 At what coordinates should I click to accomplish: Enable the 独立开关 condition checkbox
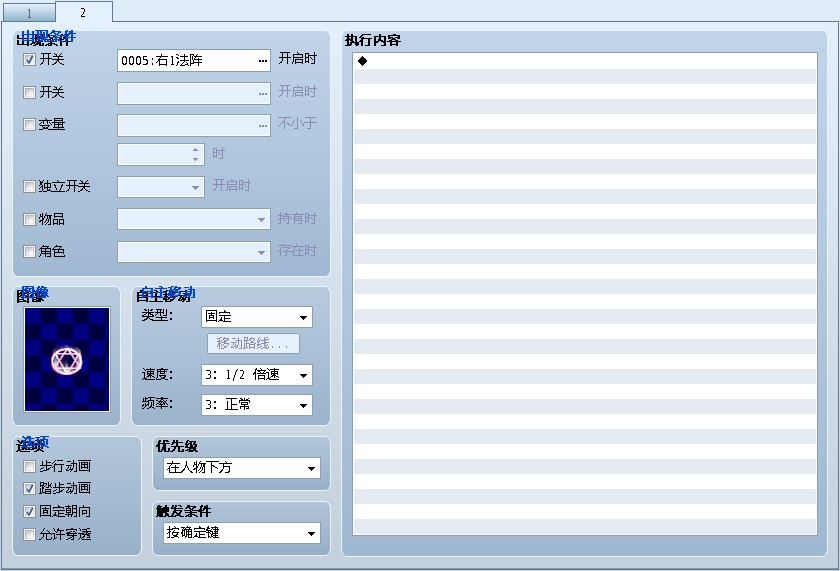29,187
